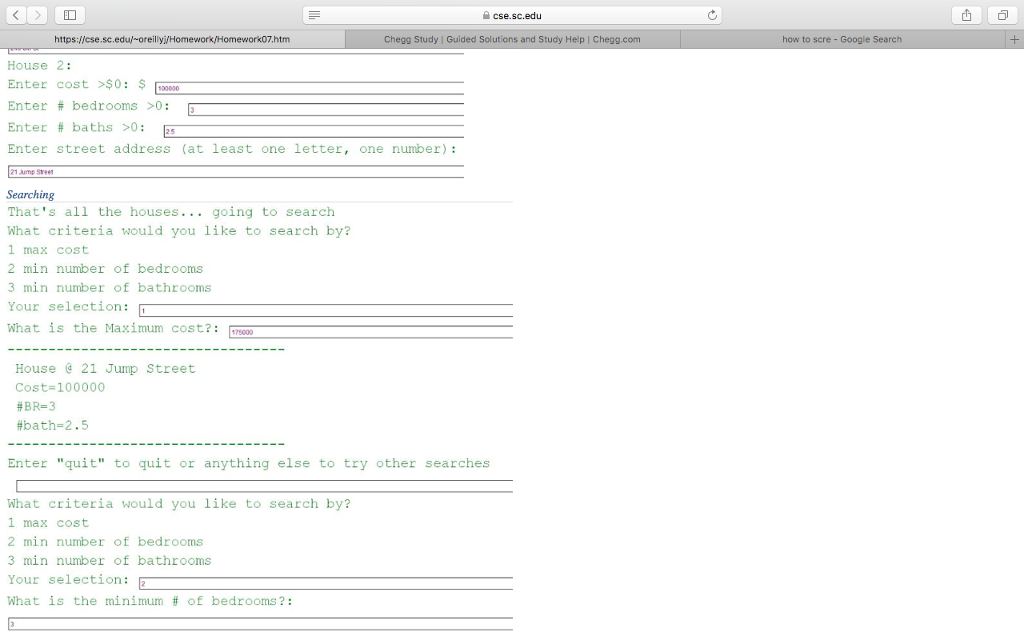Viewport: 1024px width, 640px height.
Task: Click the Searching heading
Action: [31, 195]
